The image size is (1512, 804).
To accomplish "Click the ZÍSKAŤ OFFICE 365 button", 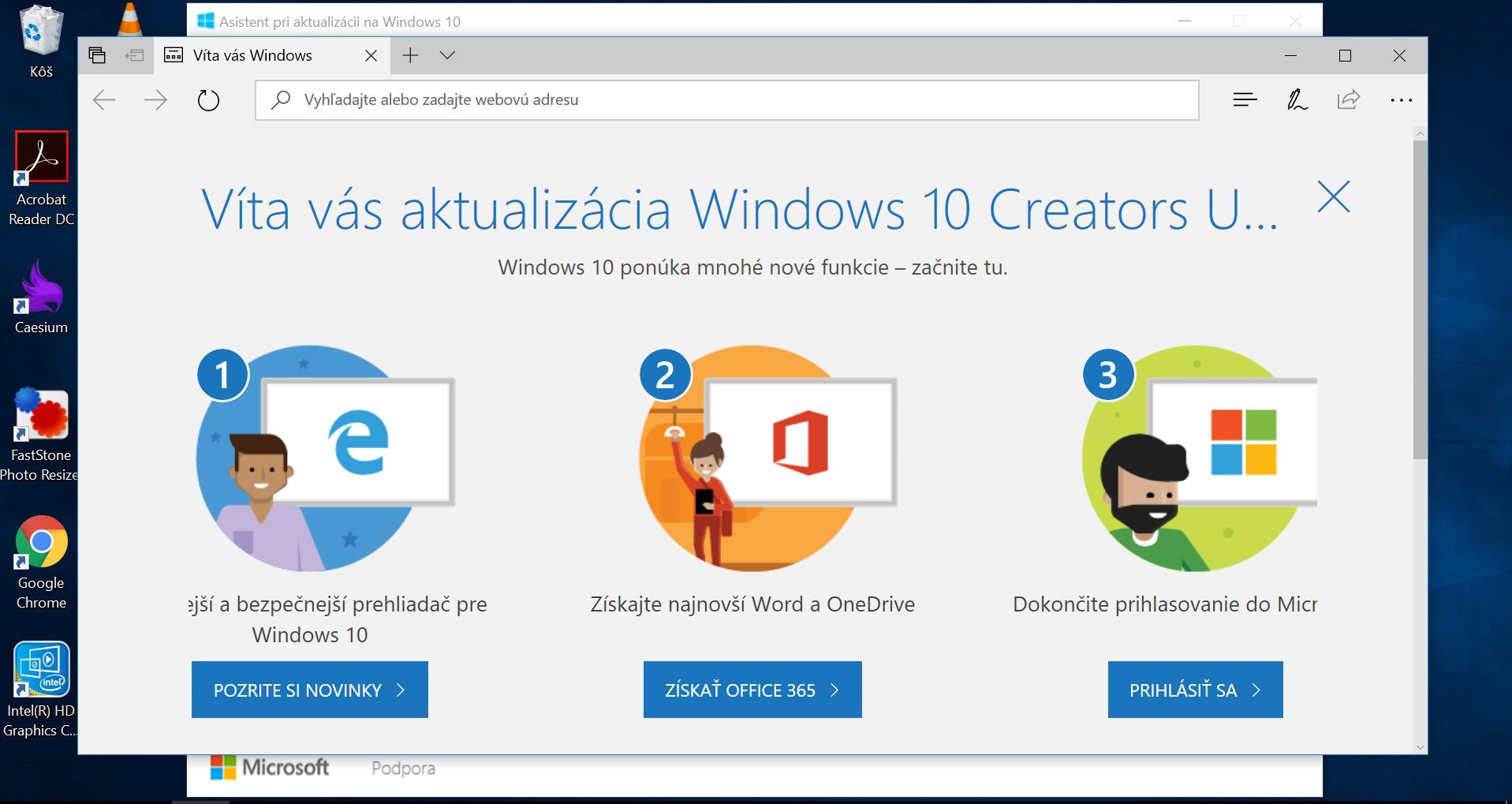I will [752, 690].
